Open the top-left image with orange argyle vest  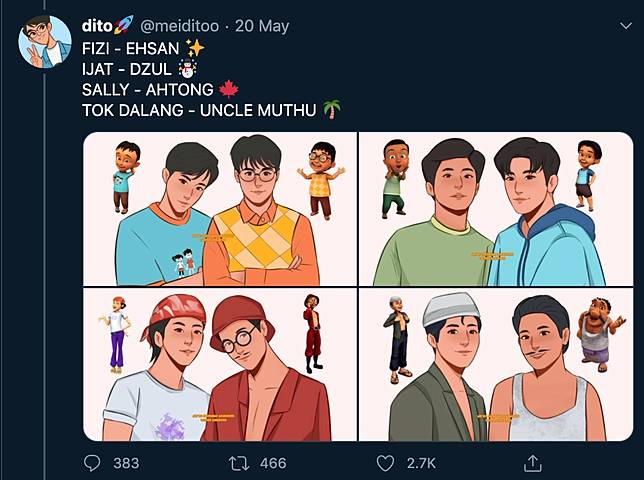click(218, 209)
